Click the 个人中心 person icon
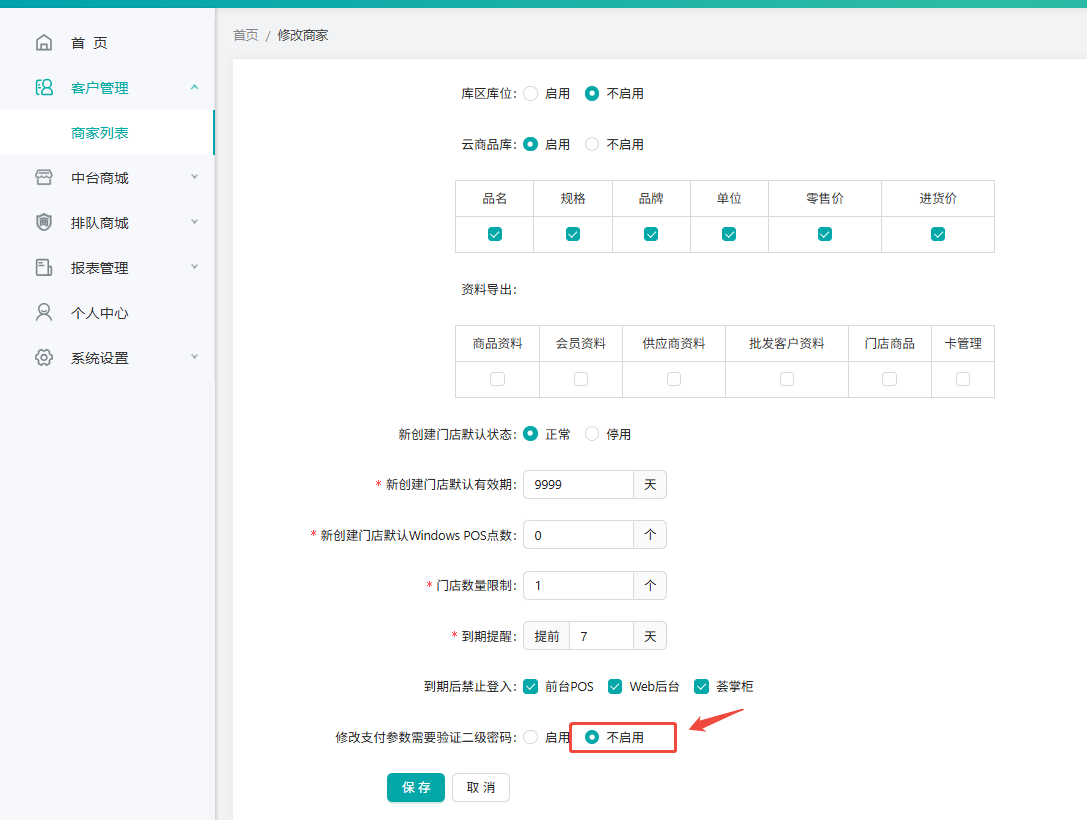This screenshot has height=820, width=1087. pyautogui.click(x=44, y=313)
